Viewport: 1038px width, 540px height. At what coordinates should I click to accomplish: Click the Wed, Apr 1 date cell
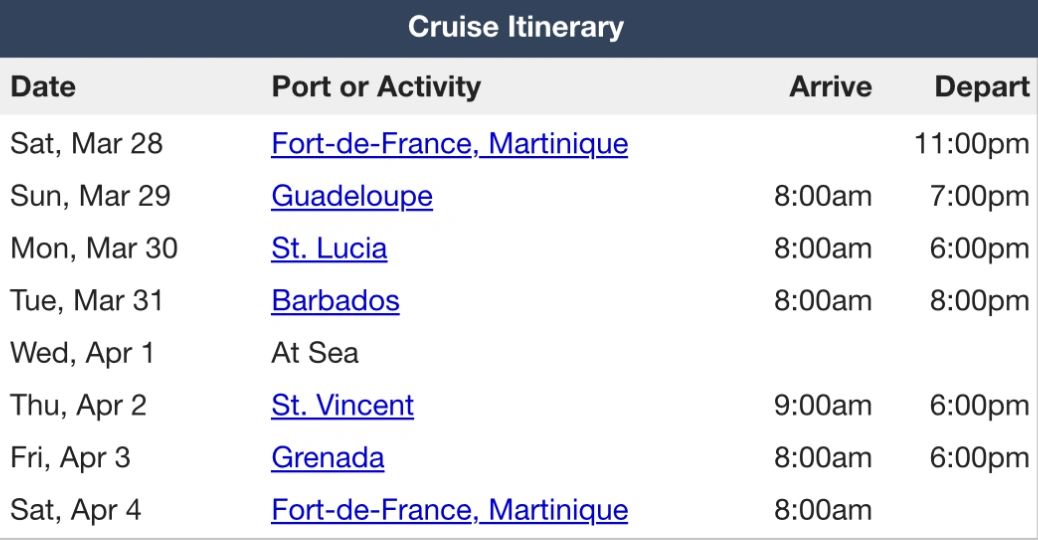[83, 353]
